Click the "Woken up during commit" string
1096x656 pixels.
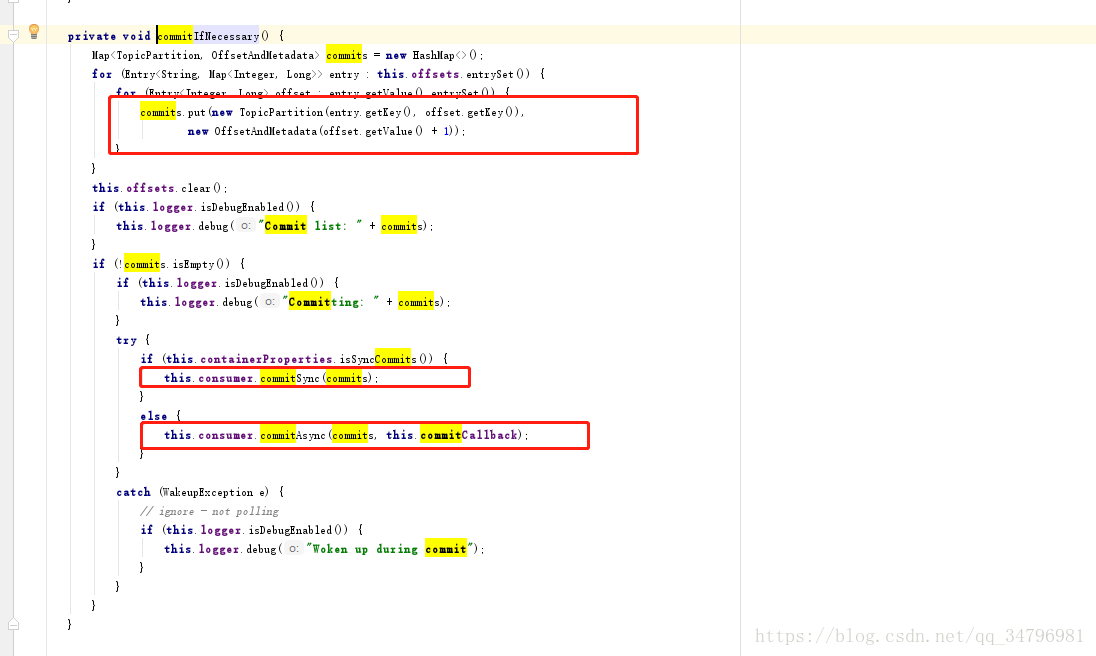tap(400, 548)
